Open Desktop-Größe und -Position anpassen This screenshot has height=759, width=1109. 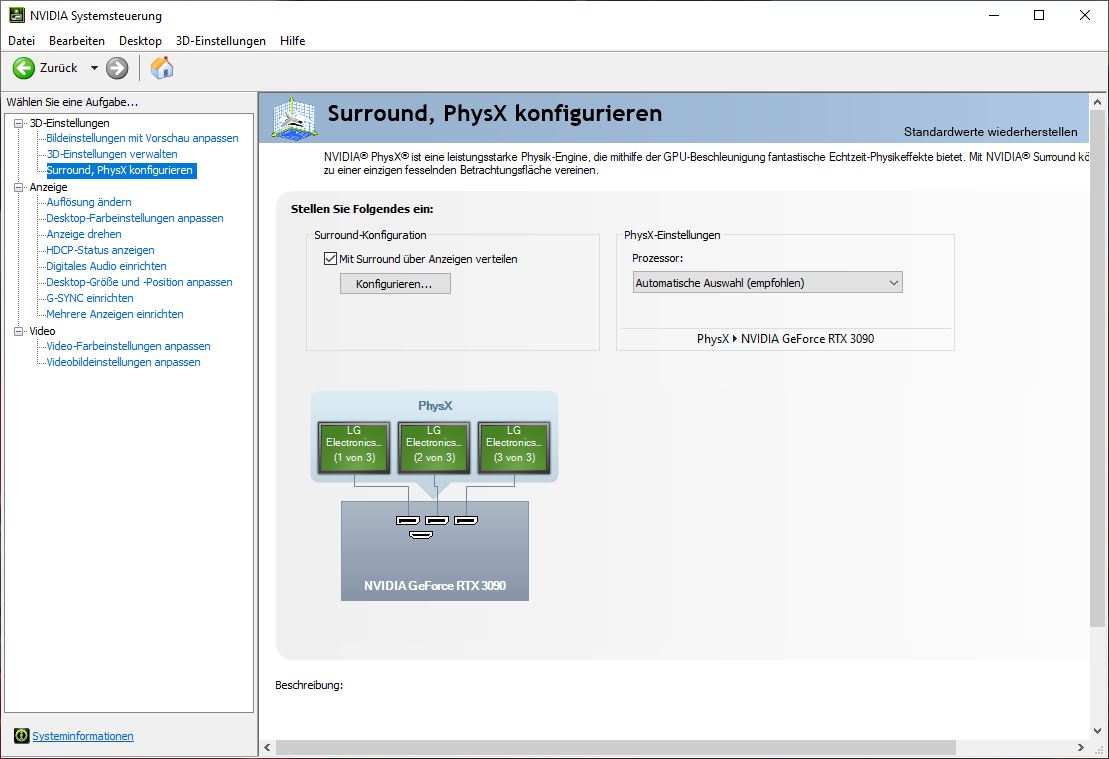click(139, 282)
